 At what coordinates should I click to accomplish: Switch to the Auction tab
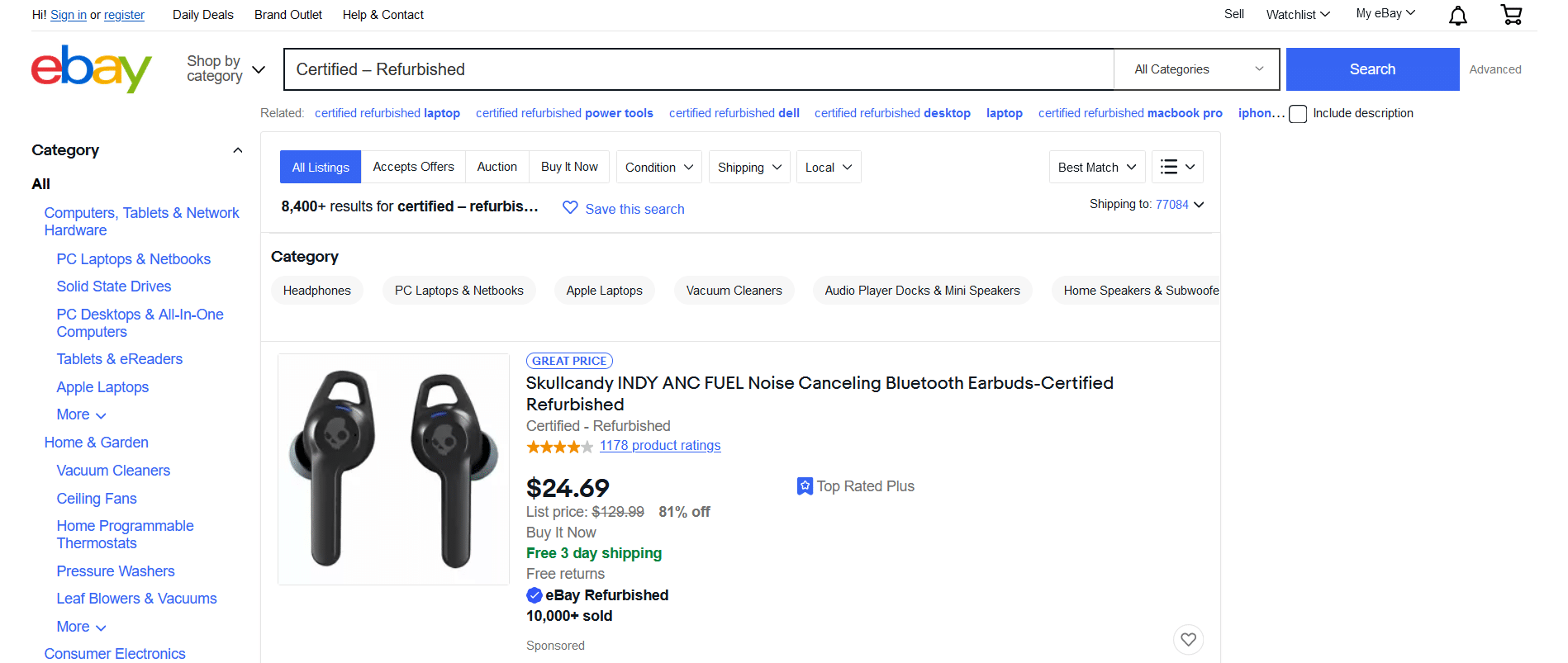(x=497, y=167)
